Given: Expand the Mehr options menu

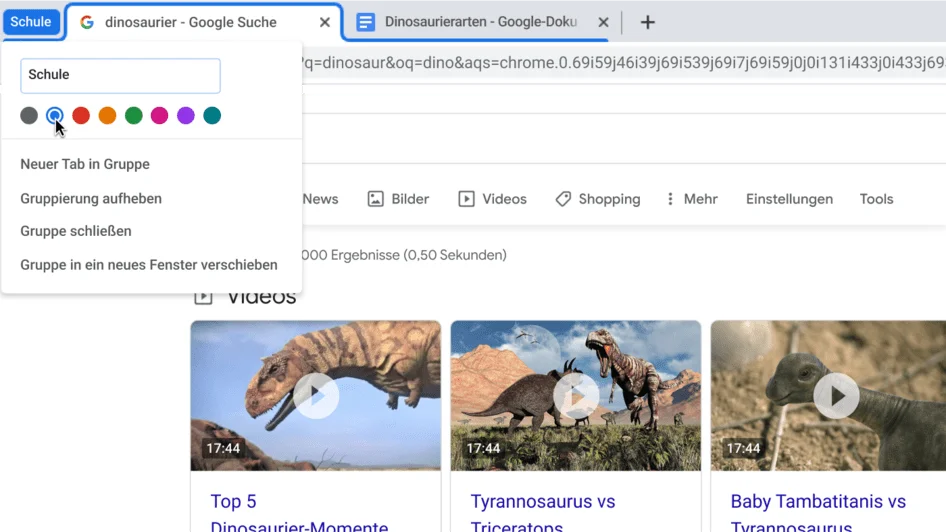Looking at the screenshot, I should coord(692,199).
